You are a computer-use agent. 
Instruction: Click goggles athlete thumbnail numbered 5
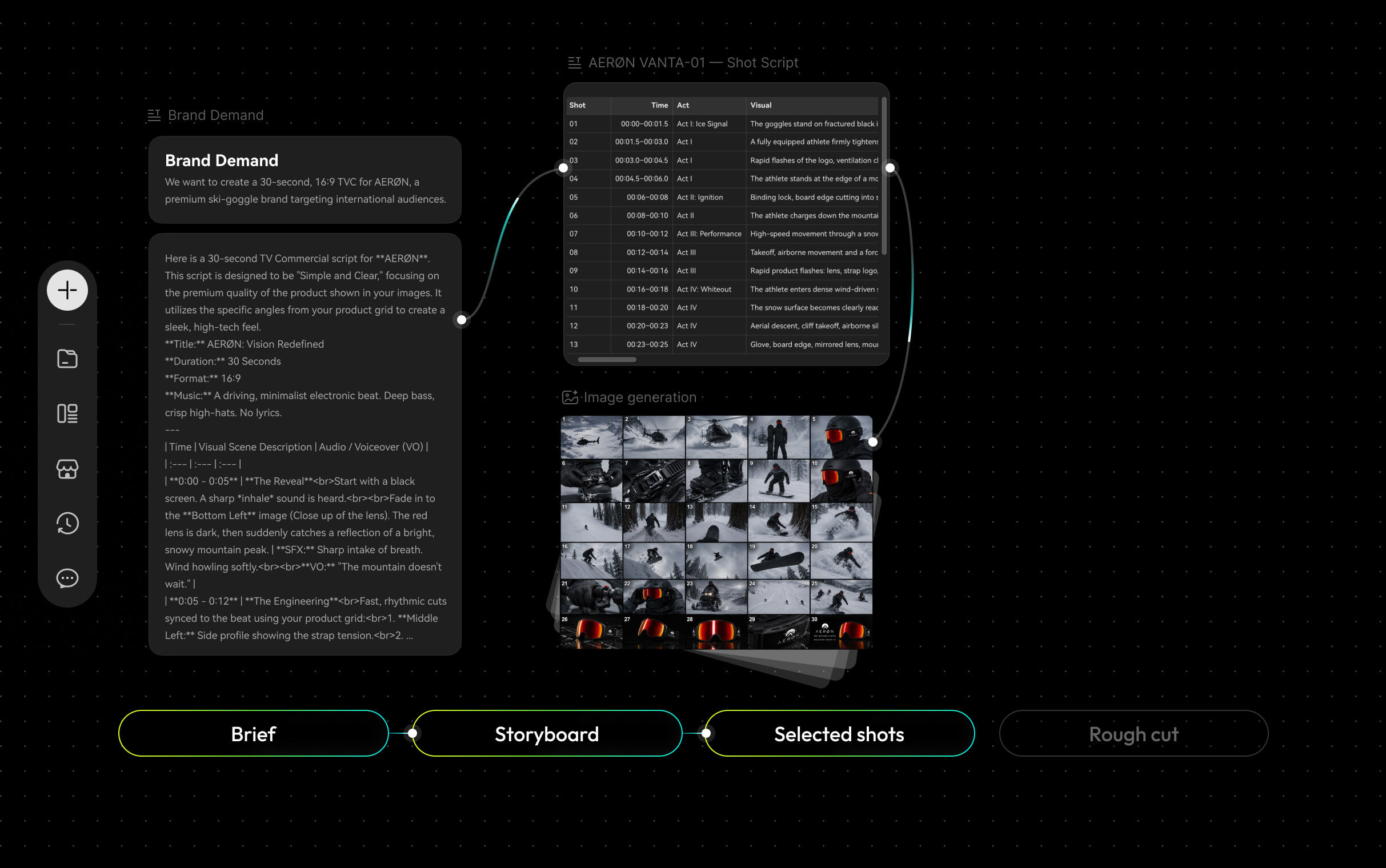(841, 436)
